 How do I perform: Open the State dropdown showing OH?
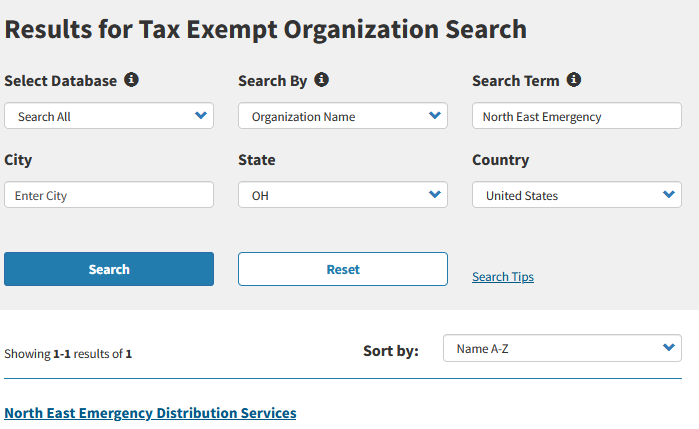[x=343, y=194]
